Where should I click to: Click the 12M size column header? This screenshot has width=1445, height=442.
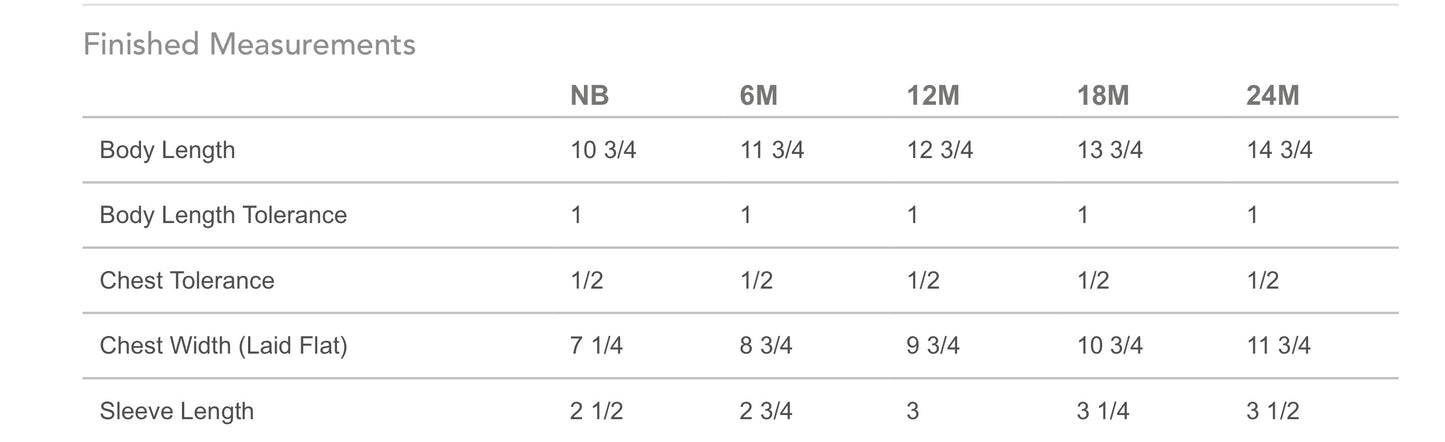[934, 96]
